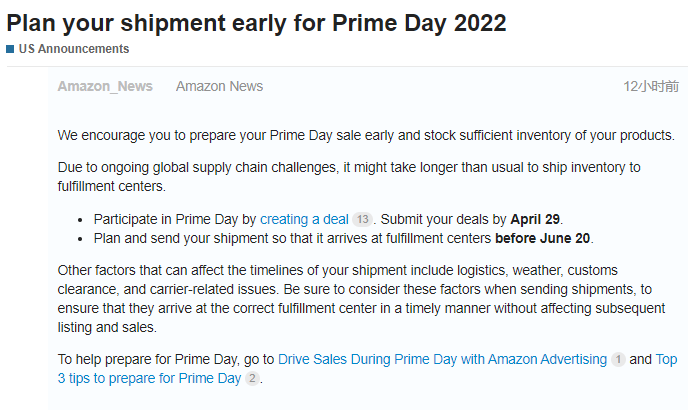
Task: Click the supply chain challenges paragraph
Action: click(x=349, y=177)
